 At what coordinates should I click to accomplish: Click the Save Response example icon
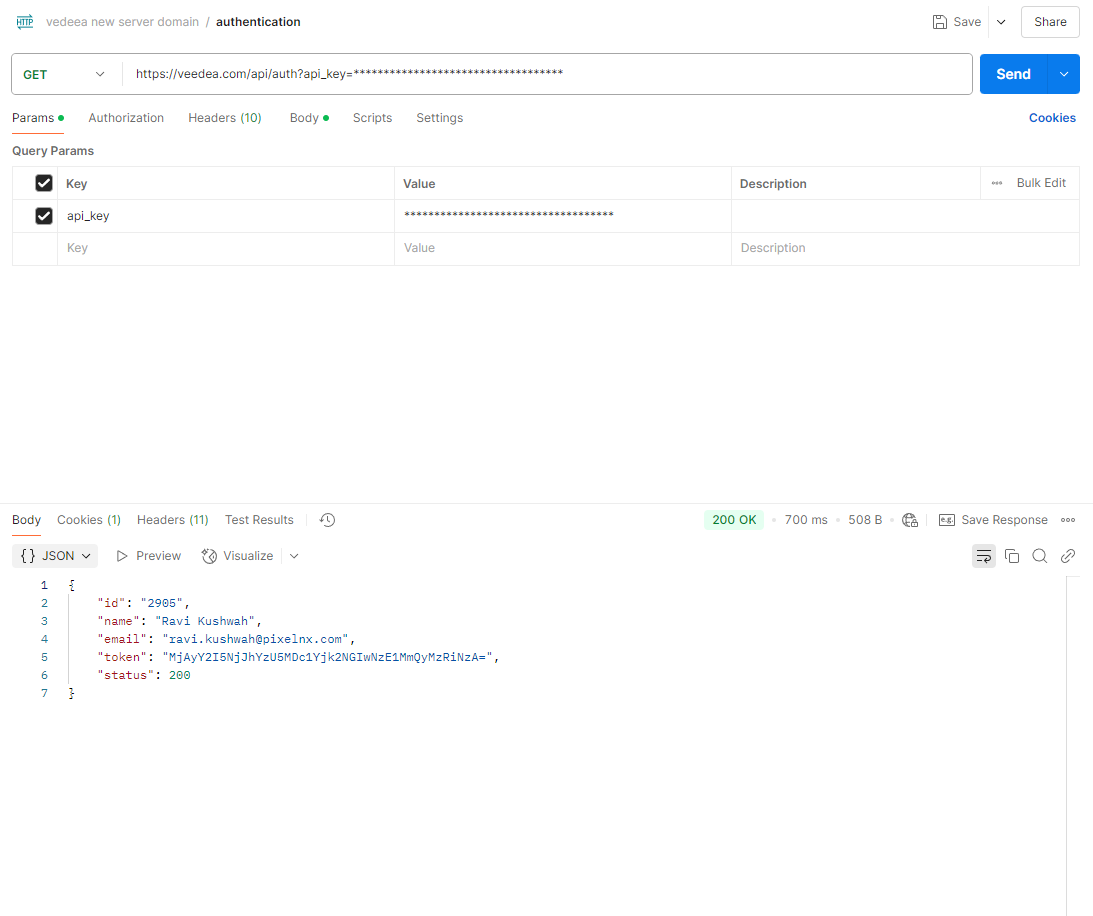[947, 520]
